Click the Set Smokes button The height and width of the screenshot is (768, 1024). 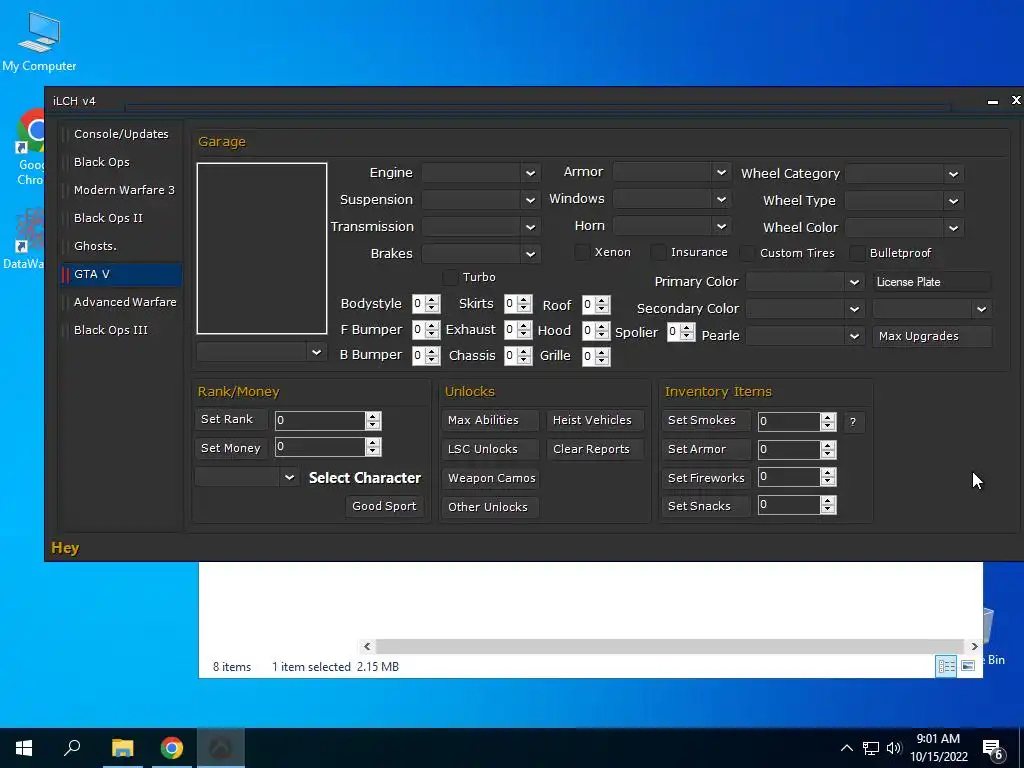click(706, 421)
